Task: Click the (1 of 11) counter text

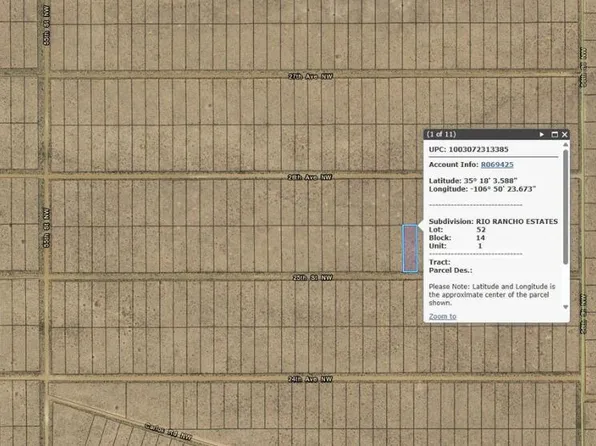Action: click(441, 134)
